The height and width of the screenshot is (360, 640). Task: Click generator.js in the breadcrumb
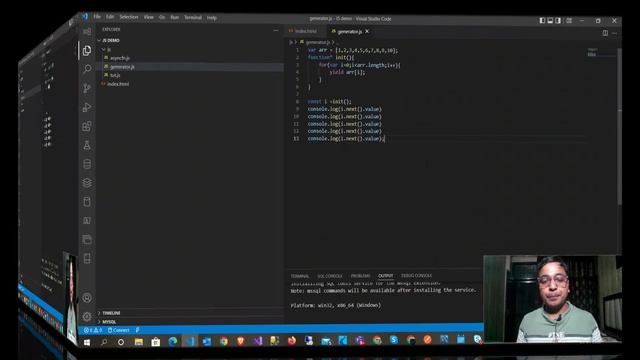click(318, 42)
